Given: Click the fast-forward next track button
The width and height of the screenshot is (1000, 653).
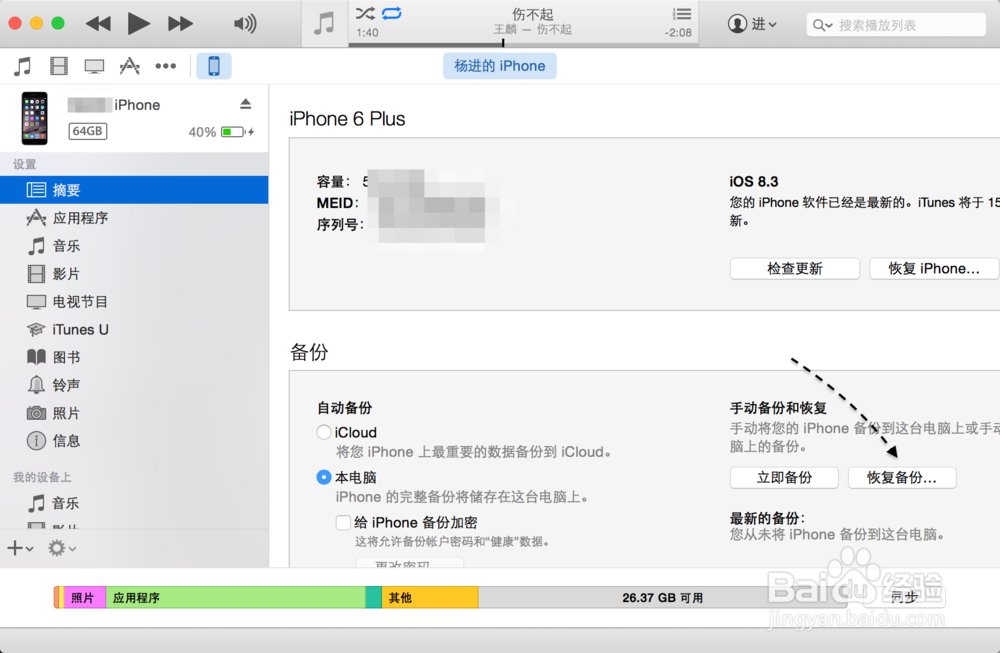Looking at the screenshot, I should tap(180, 24).
